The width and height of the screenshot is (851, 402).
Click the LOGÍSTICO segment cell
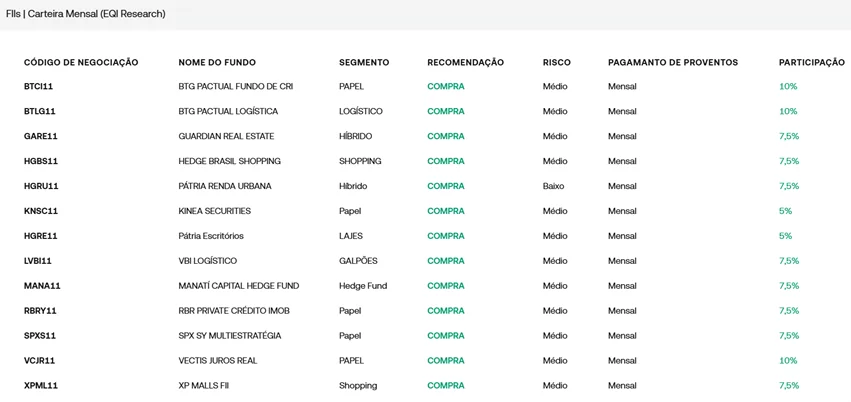[361, 111]
